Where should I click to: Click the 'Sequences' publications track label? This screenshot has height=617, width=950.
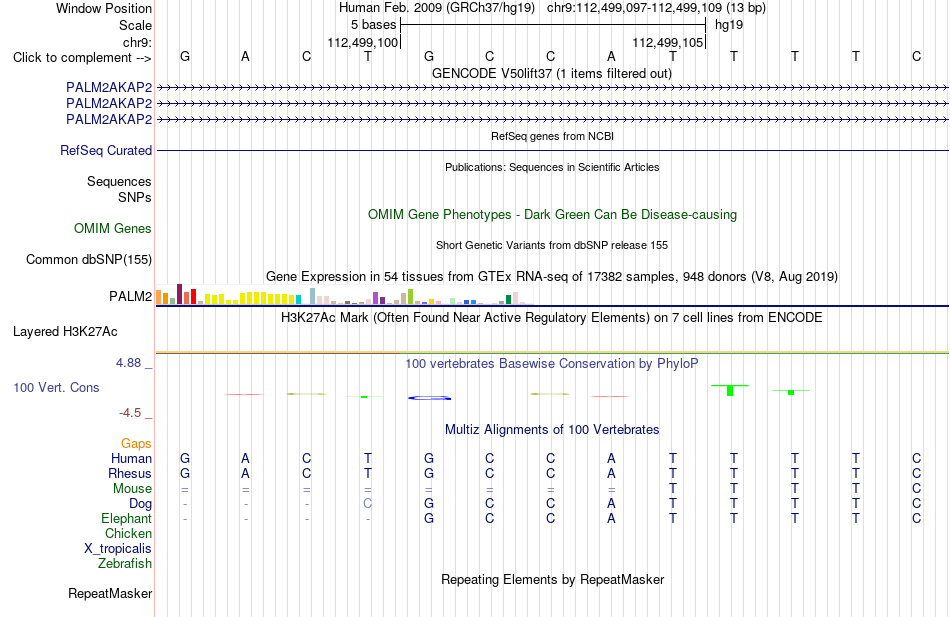[x=119, y=181]
